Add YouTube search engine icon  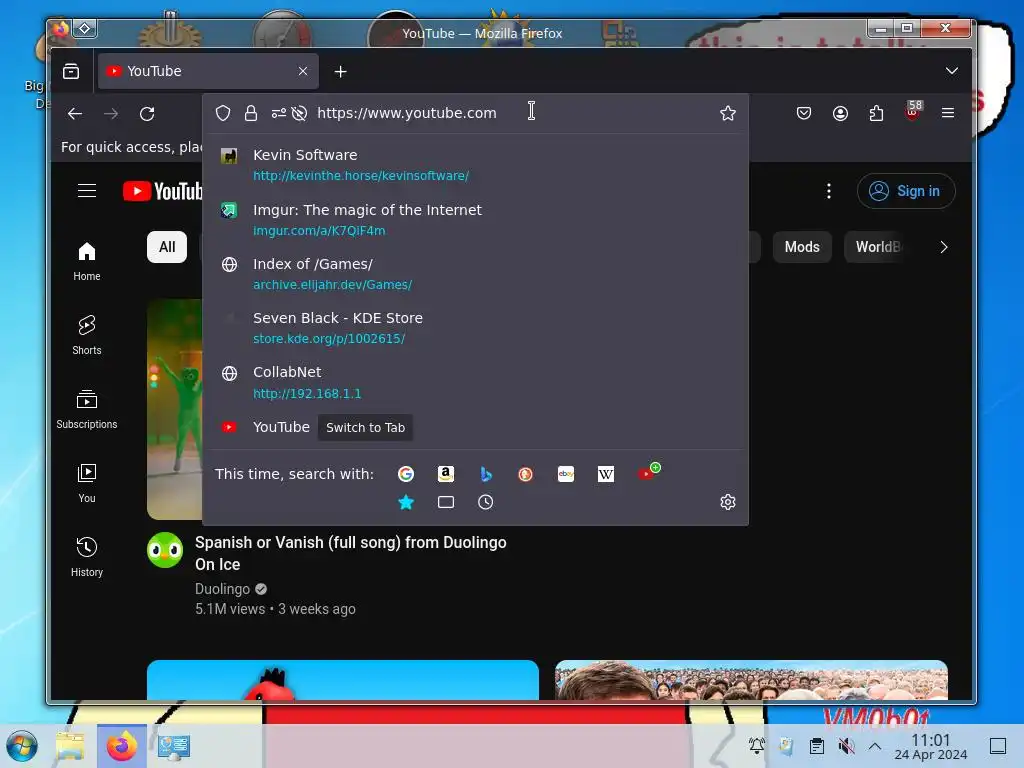click(x=648, y=472)
